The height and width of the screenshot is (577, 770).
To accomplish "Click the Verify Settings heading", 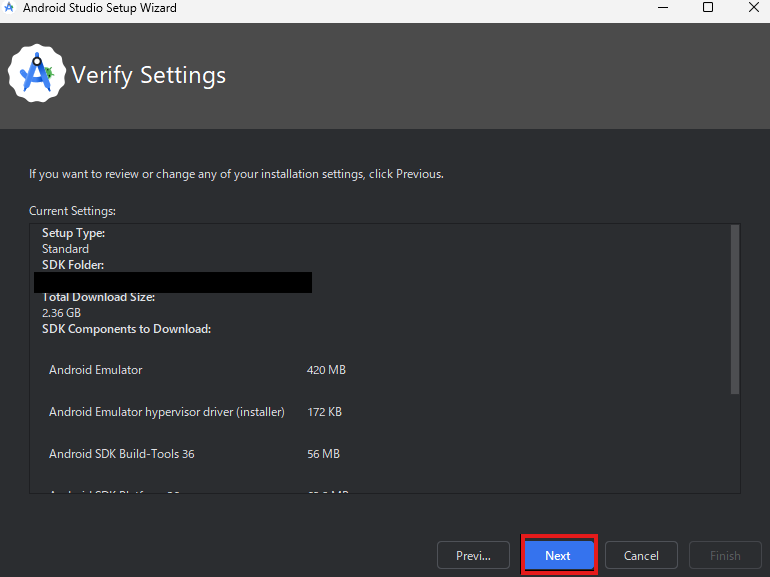I will pyautogui.click(x=148, y=75).
